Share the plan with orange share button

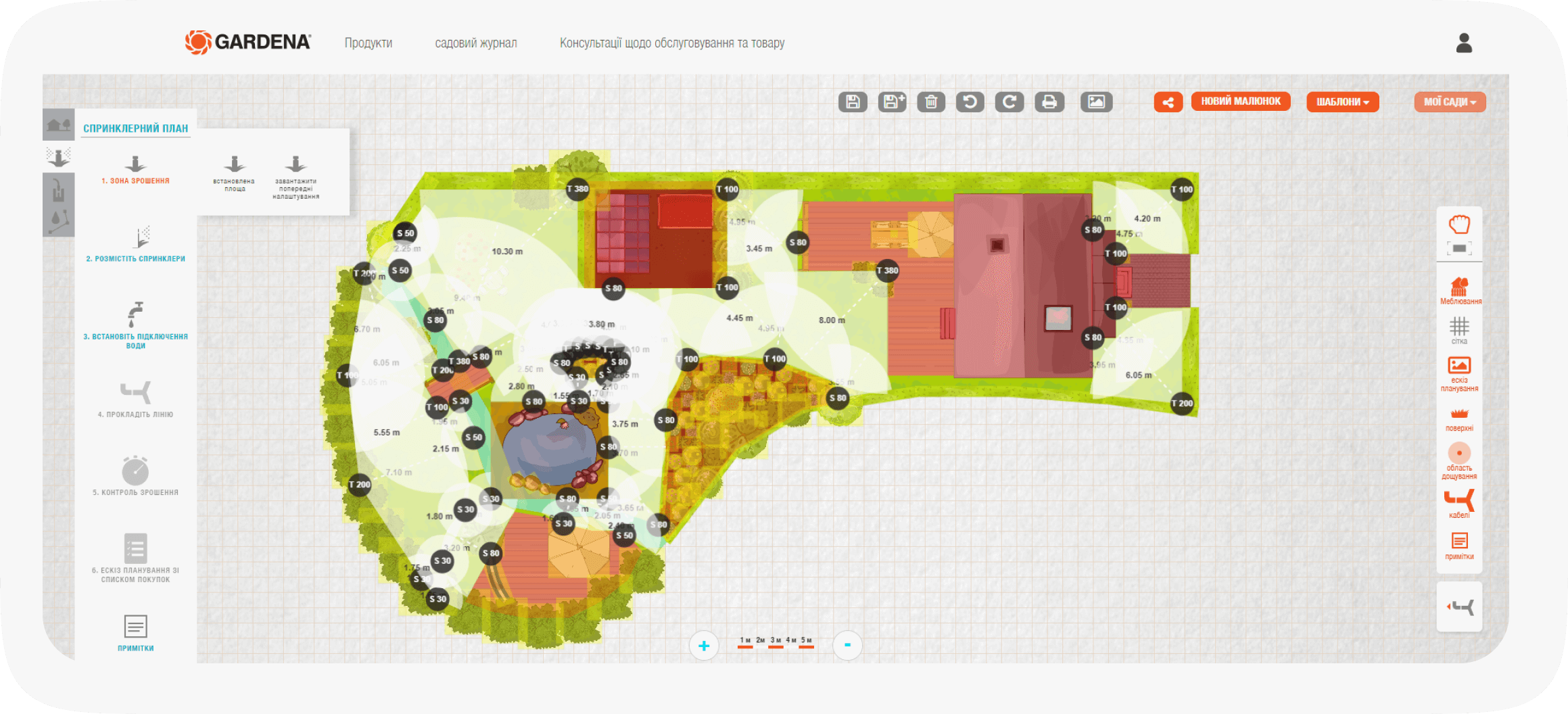1168,102
